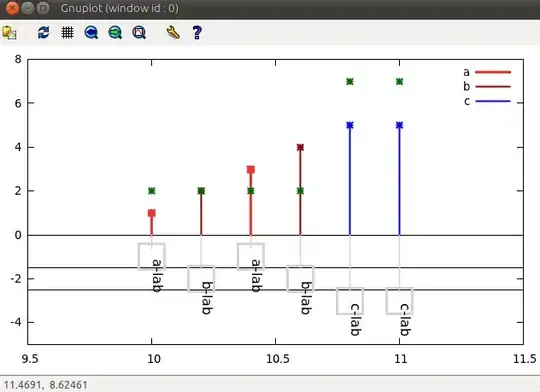
Task: Click the second b-lab label box
Action: 300,279
